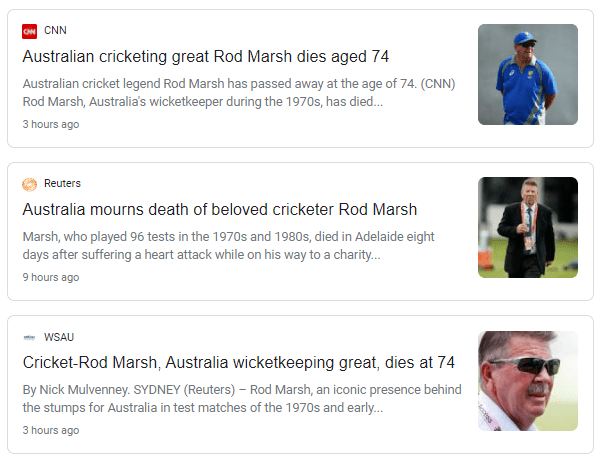Select the Reuters news card's empty area
This screenshot has width=607, height=465.
point(300,278)
